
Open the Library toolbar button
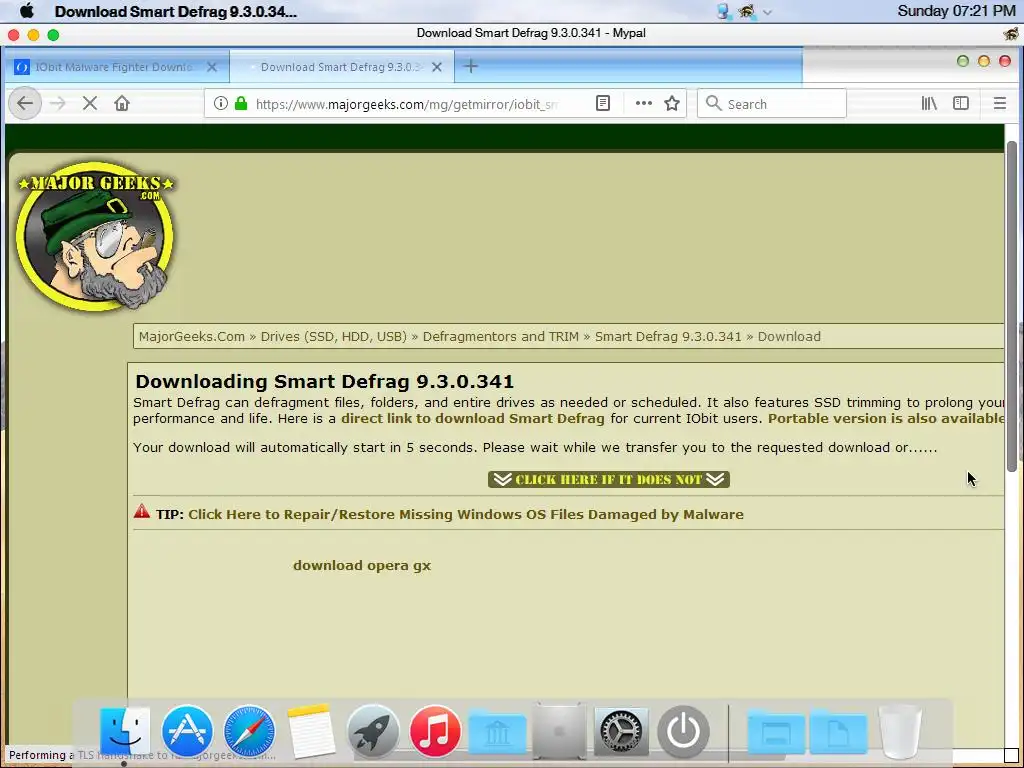[929, 103]
